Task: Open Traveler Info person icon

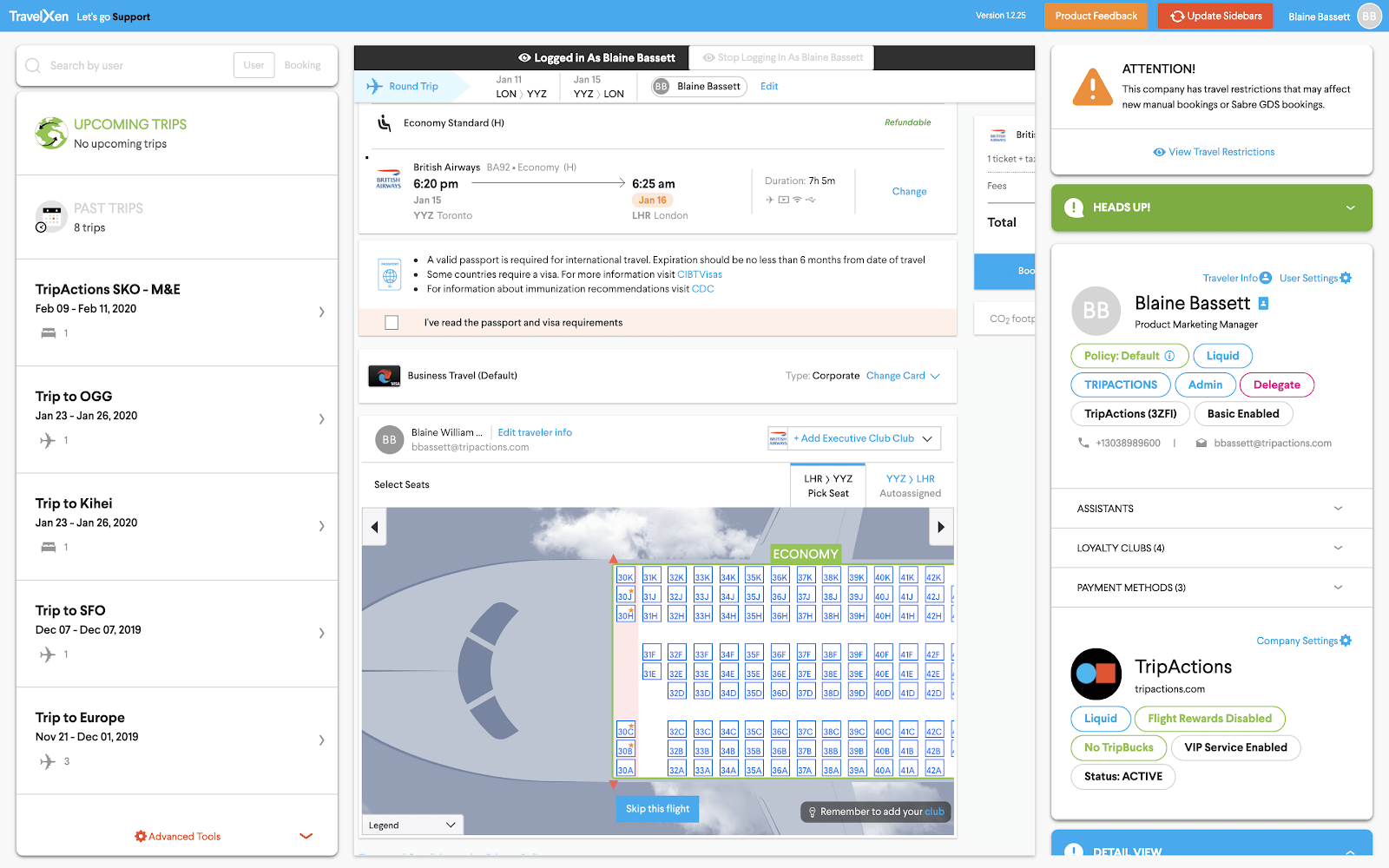Action: tap(1266, 278)
